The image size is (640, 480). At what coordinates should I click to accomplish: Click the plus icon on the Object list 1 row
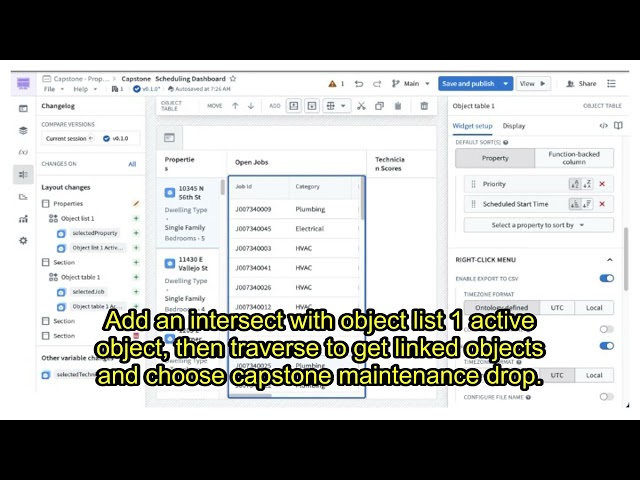(x=136, y=218)
